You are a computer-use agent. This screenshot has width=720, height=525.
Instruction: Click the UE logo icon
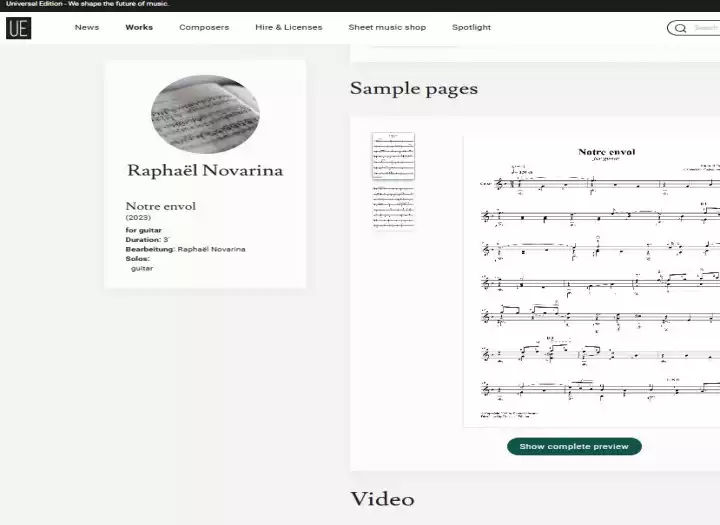click(x=18, y=28)
